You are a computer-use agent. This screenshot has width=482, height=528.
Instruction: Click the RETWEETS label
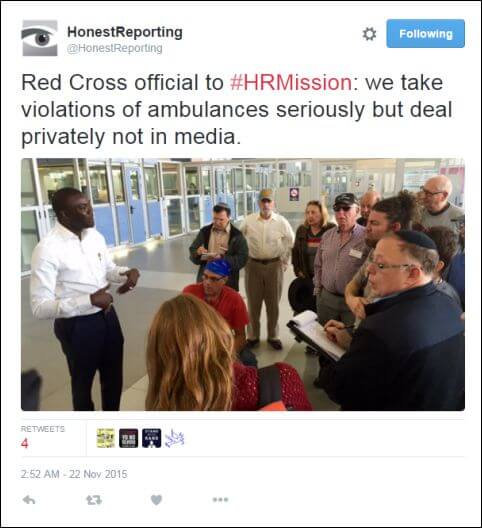coord(43,429)
